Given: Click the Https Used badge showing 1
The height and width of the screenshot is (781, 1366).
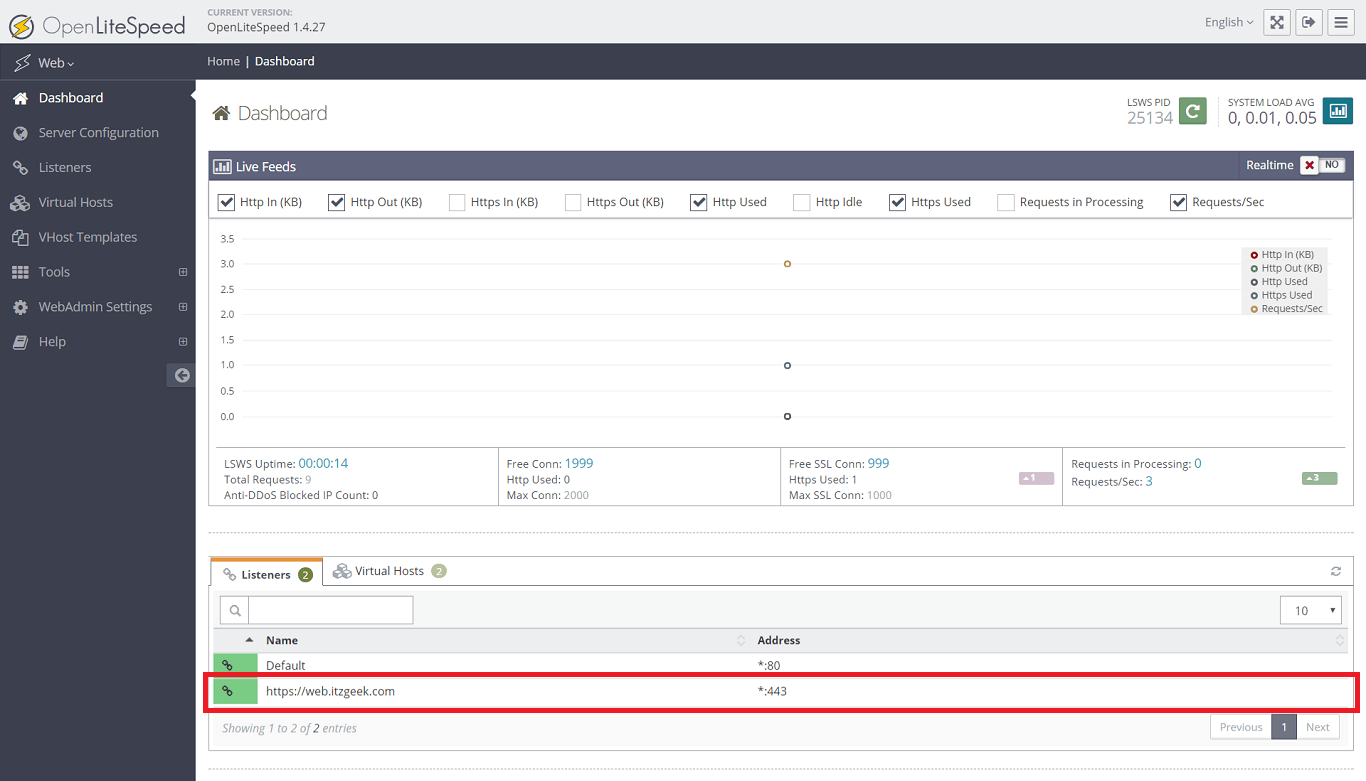Looking at the screenshot, I should pyautogui.click(x=1036, y=478).
